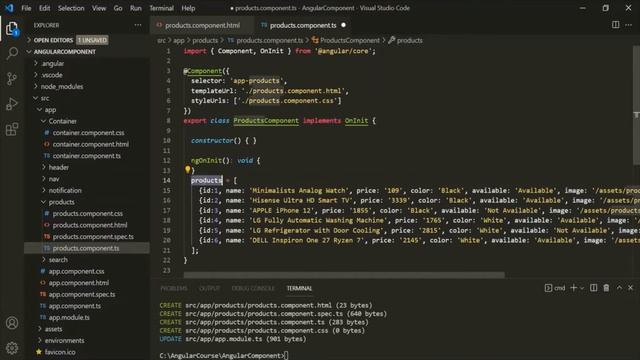Open products.component.spec.ts file
The width and height of the screenshot is (640, 360).
click(x=93, y=236)
